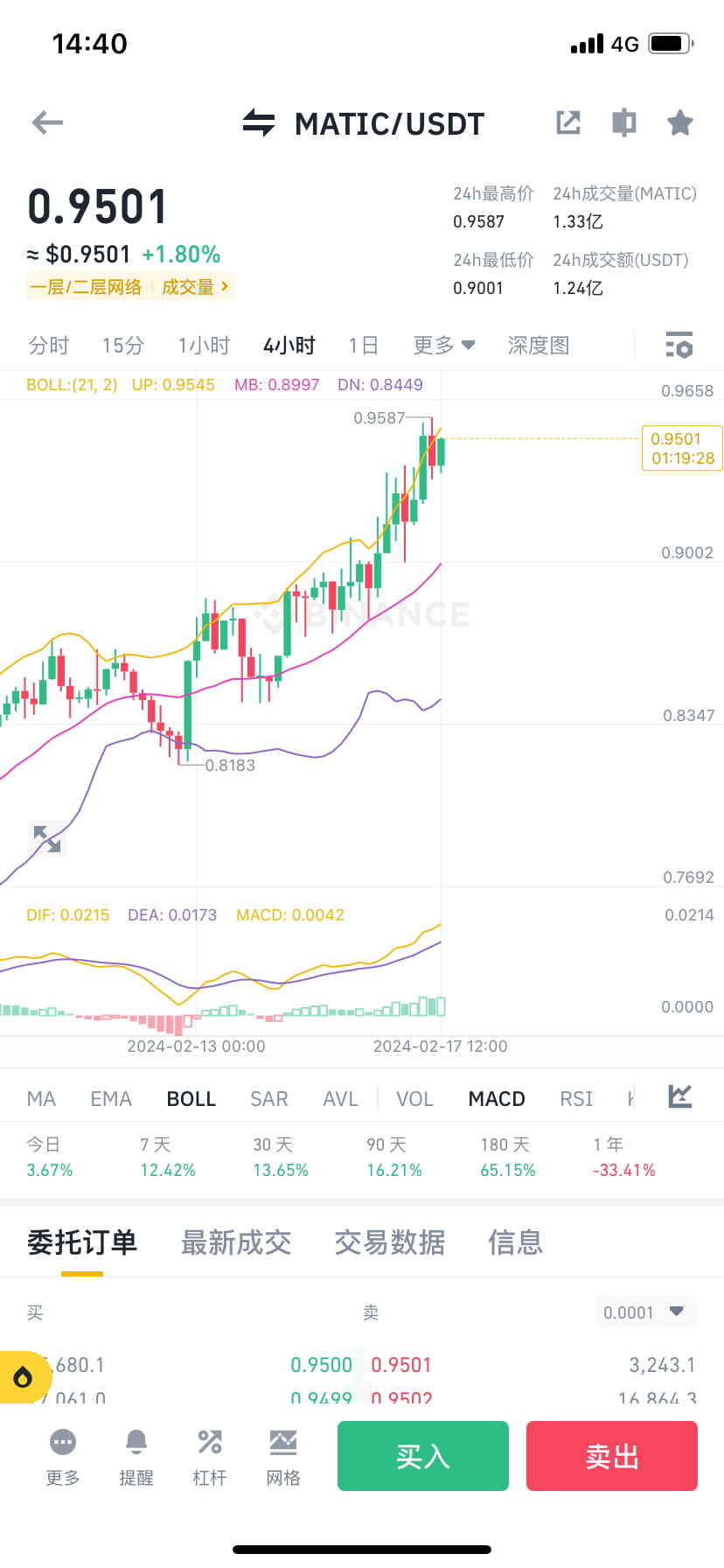Tap the 0.9500 bid price in order book
This screenshot has width=724, height=1568.
pos(321,1364)
